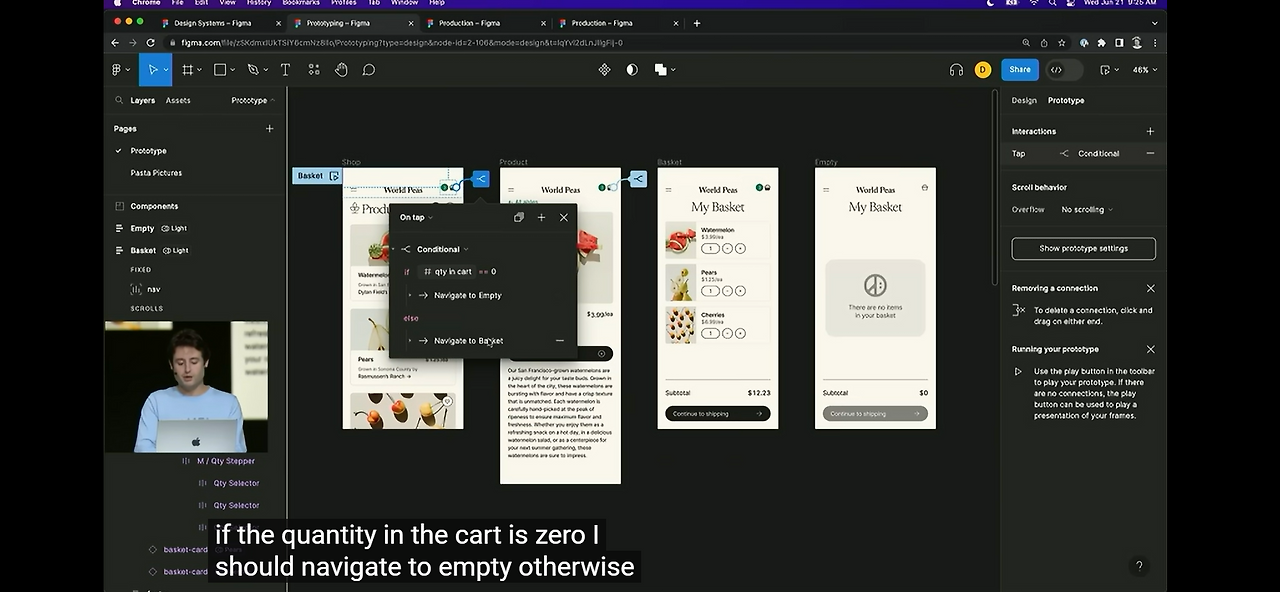Screen dimensions: 1280x592
Task: Open the help question mark button
Action: (1138, 566)
